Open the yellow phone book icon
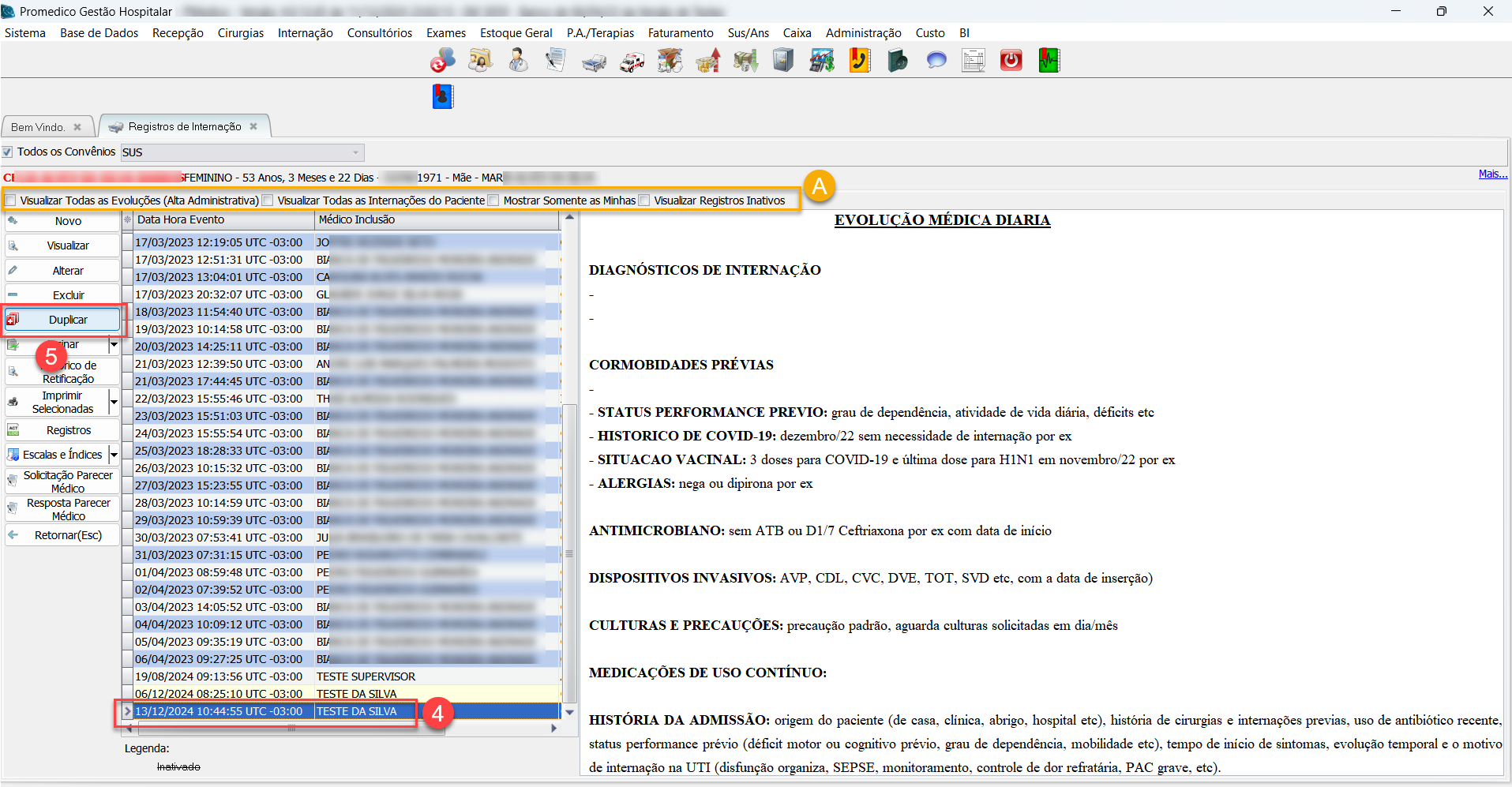Viewport: 1512px width, 787px height. click(x=860, y=61)
